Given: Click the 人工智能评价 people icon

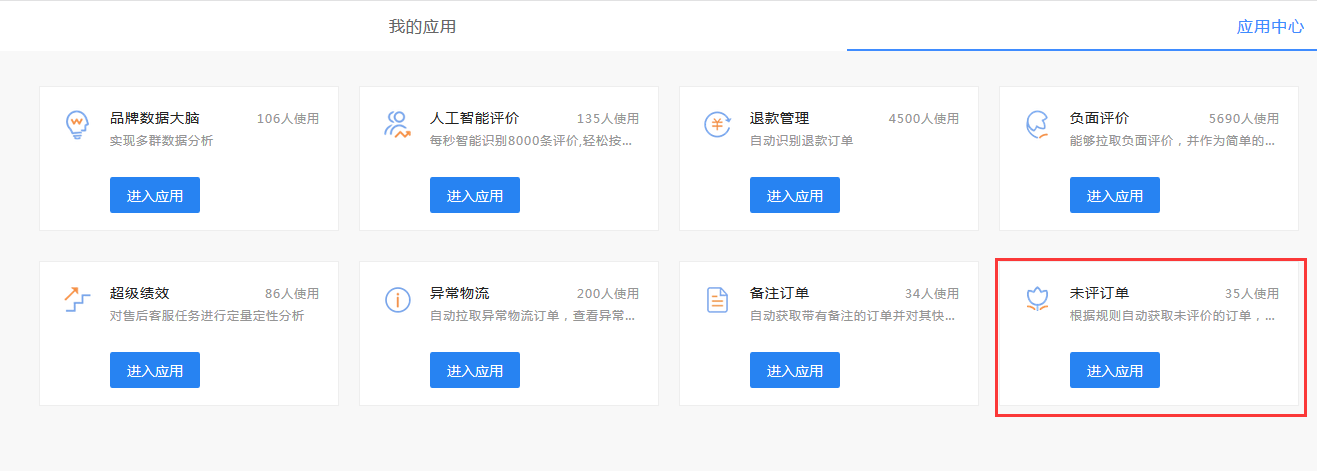Looking at the screenshot, I should pyautogui.click(x=397, y=125).
